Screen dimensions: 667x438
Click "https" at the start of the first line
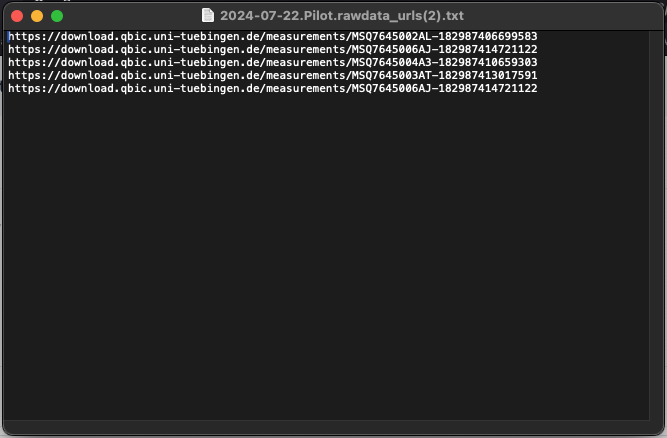[23, 37]
